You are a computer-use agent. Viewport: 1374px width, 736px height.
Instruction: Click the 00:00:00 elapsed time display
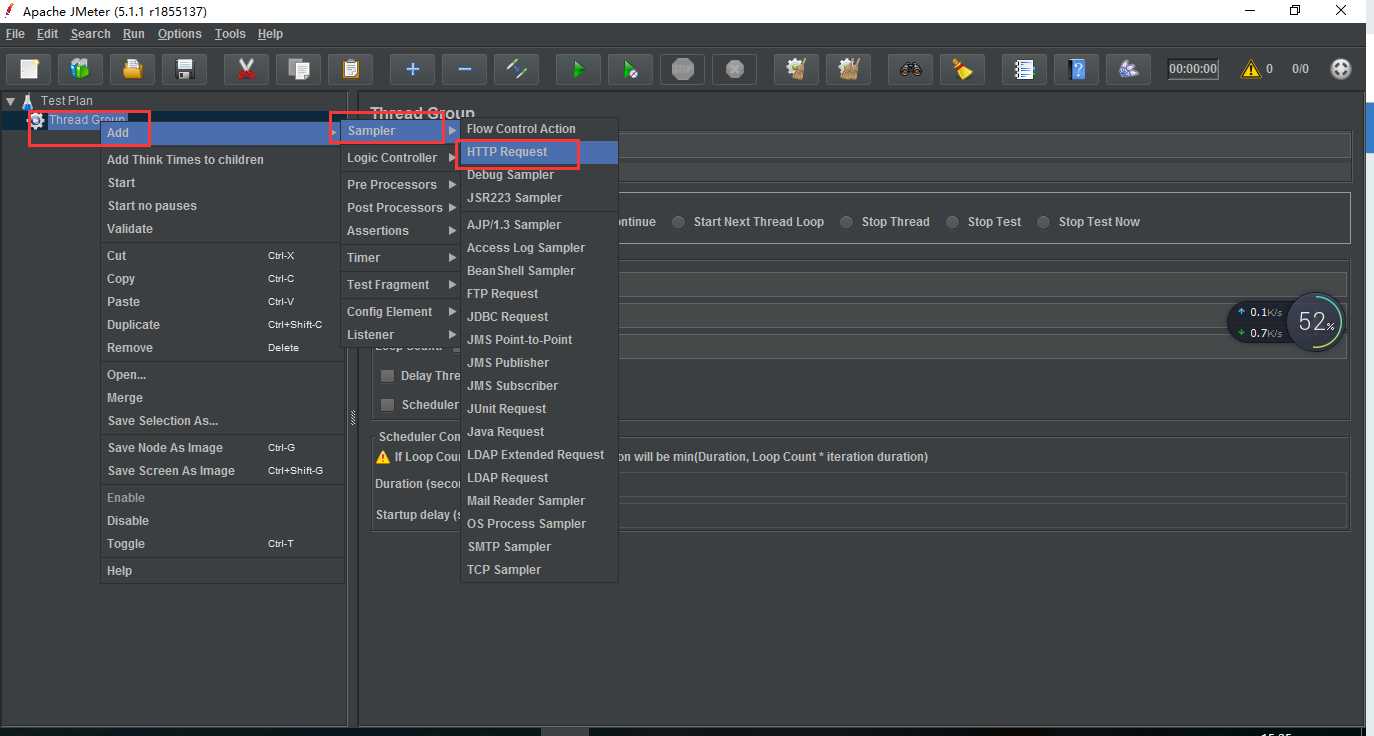[1193, 69]
